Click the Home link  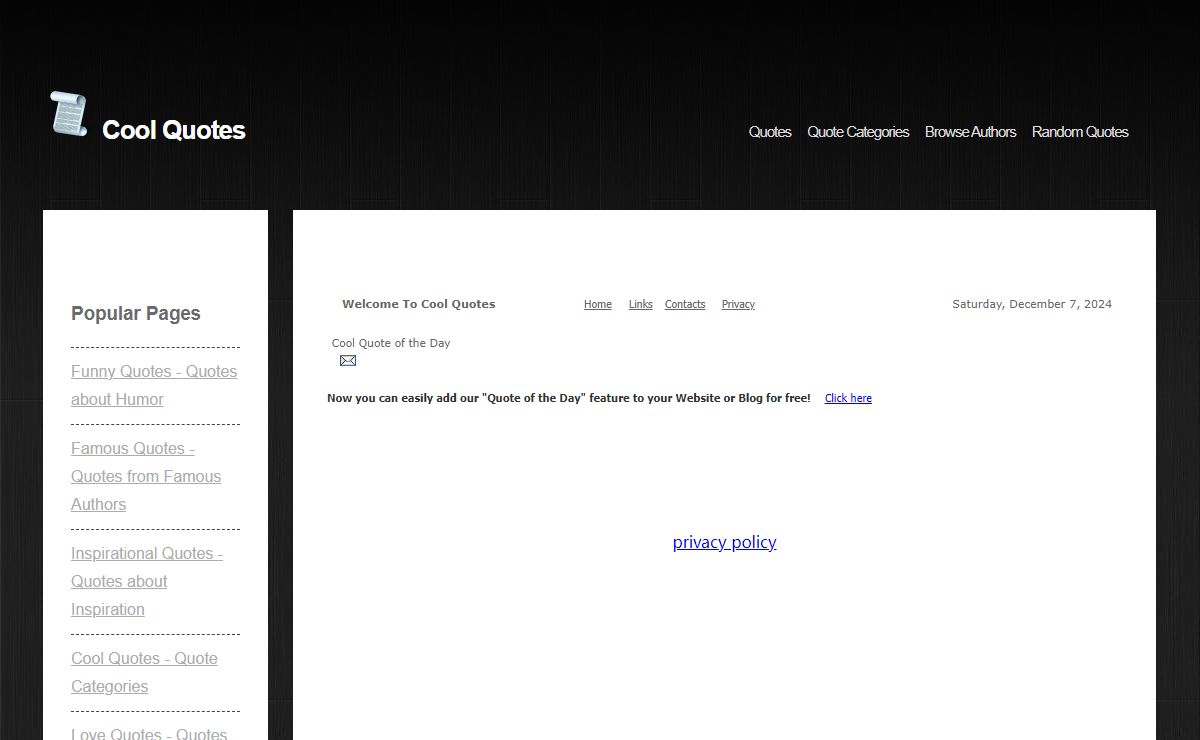pyautogui.click(x=597, y=305)
